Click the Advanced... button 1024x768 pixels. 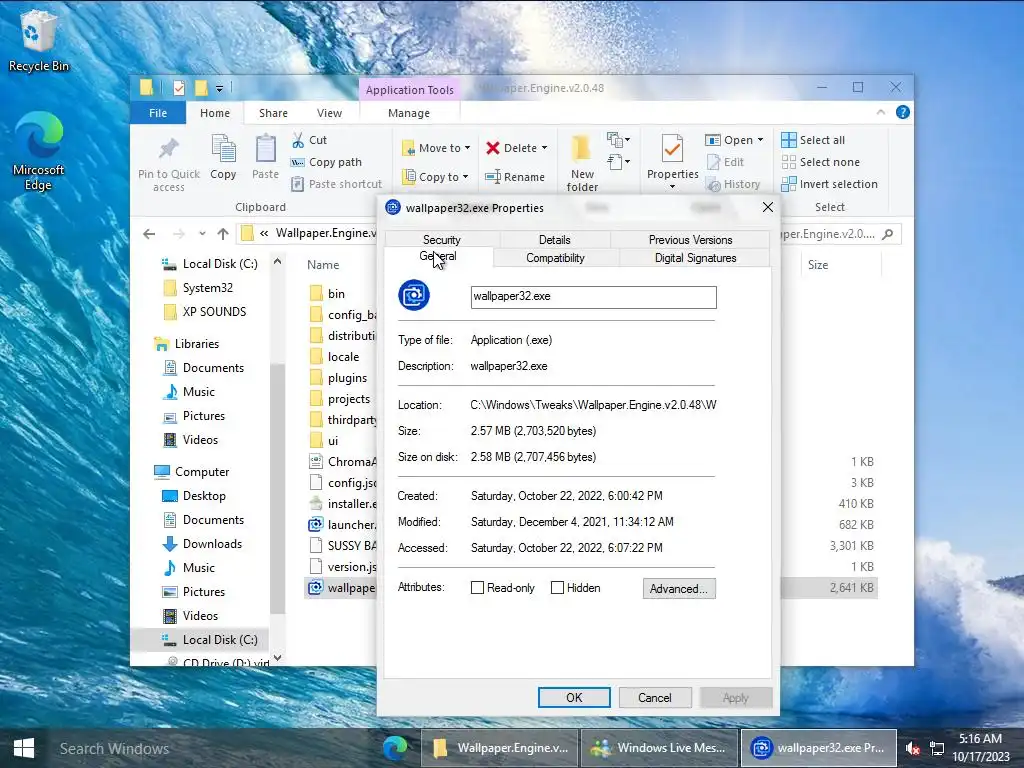679,588
